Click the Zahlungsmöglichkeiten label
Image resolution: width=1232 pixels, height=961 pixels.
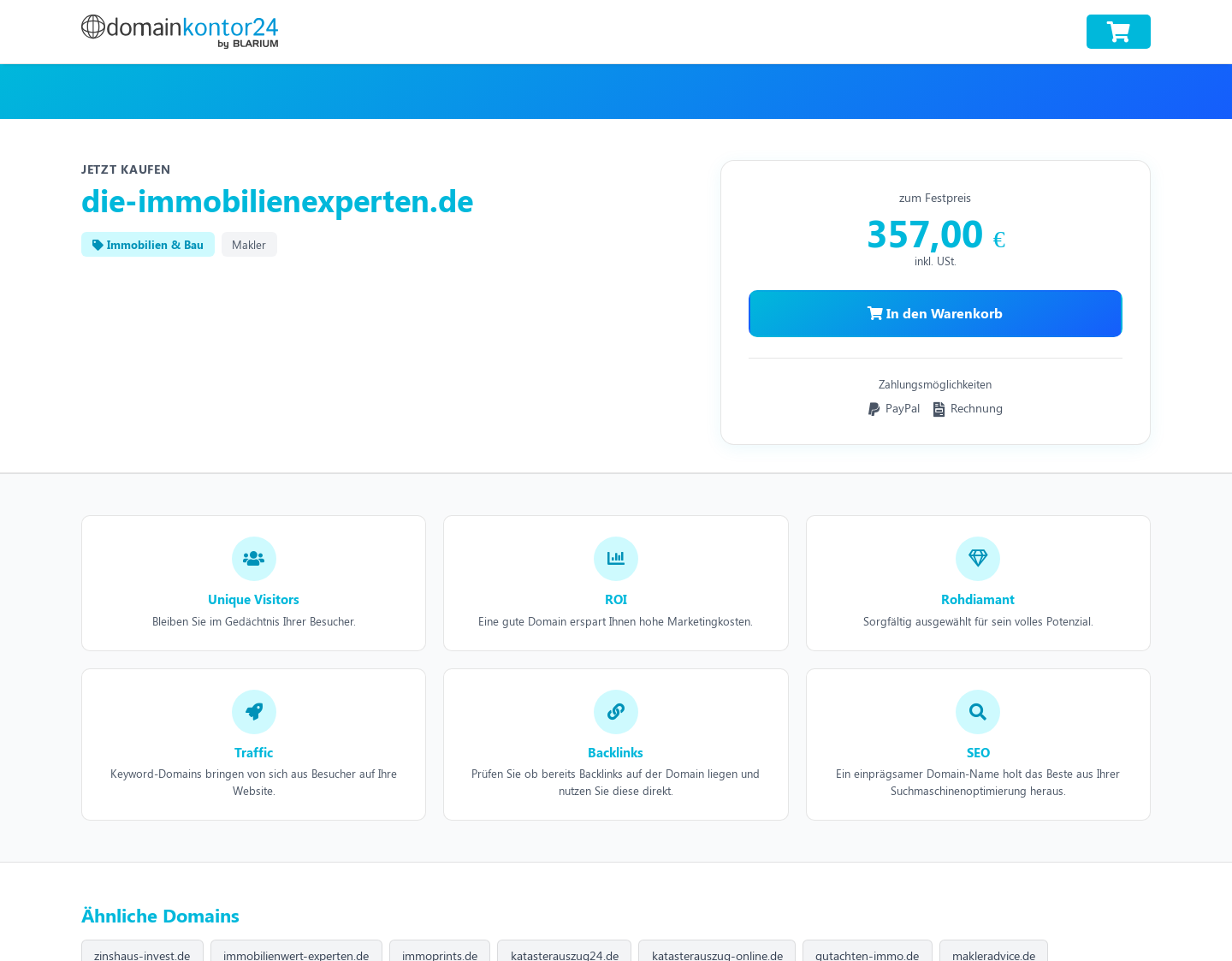[935, 384]
